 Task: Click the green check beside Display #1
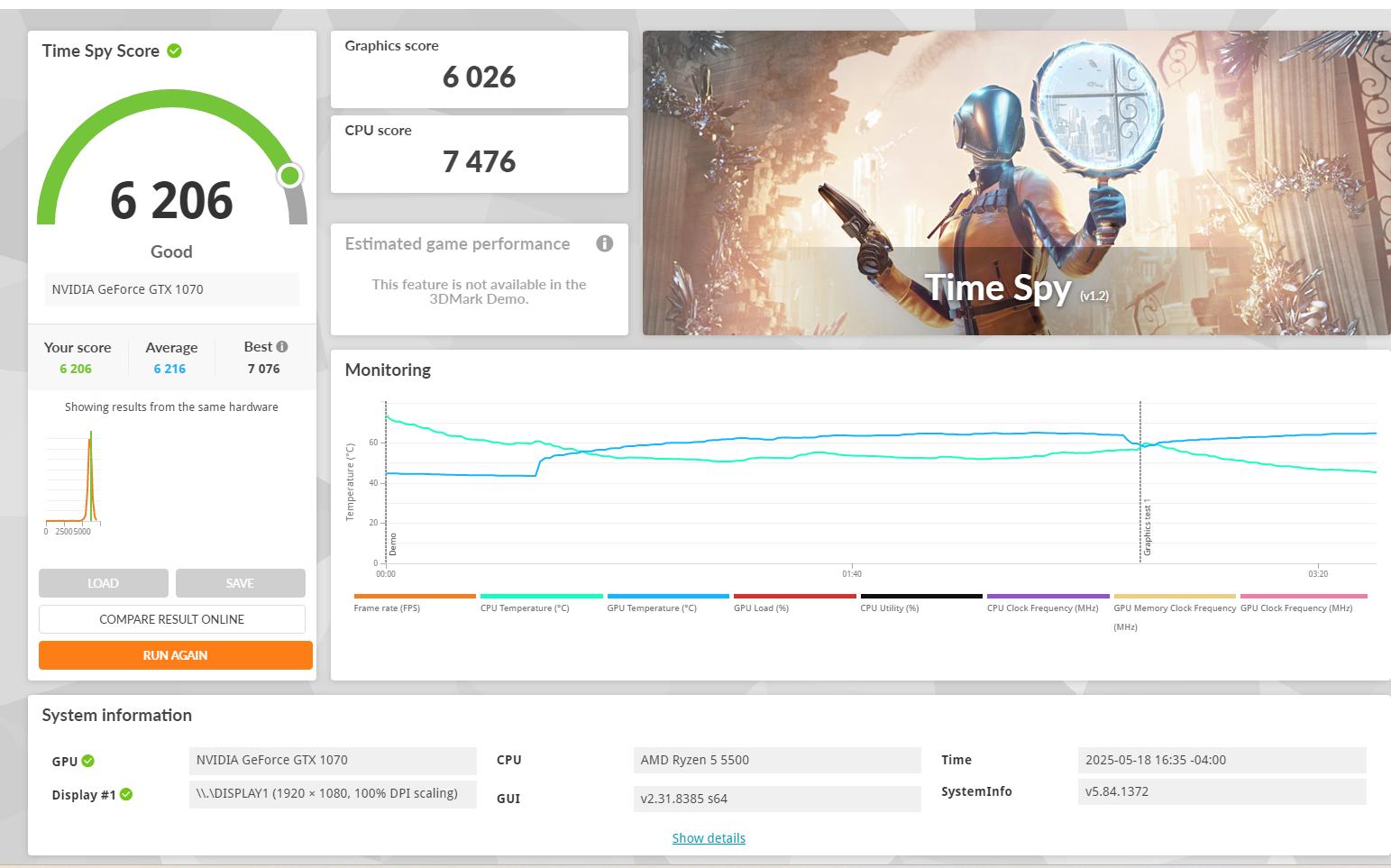tap(126, 794)
